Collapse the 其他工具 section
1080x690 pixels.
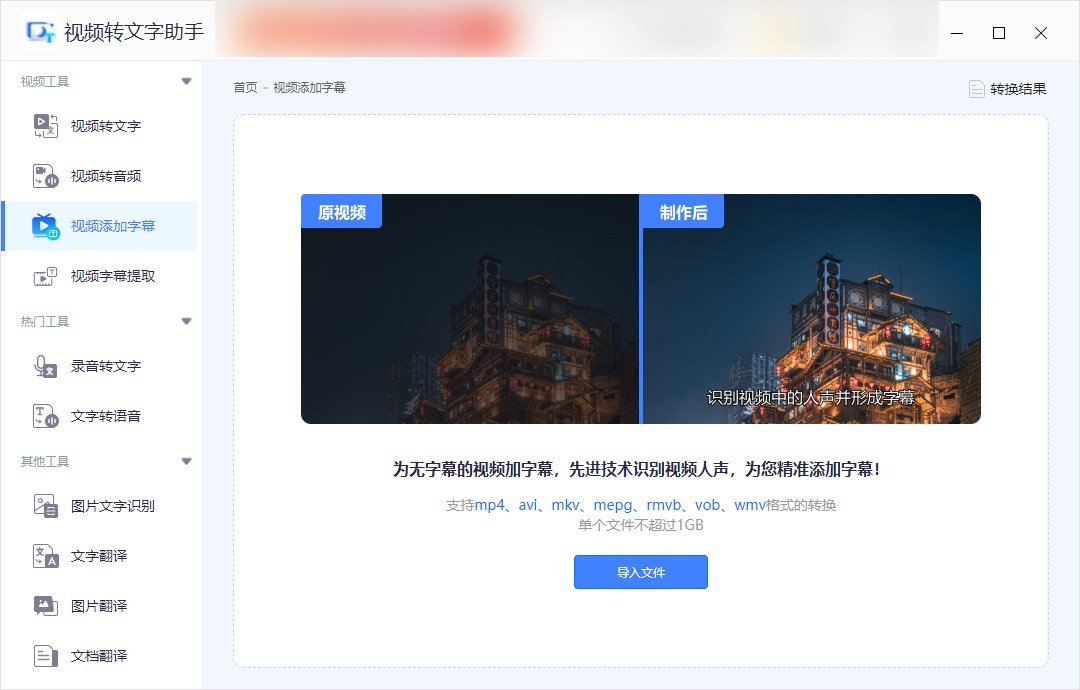186,461
